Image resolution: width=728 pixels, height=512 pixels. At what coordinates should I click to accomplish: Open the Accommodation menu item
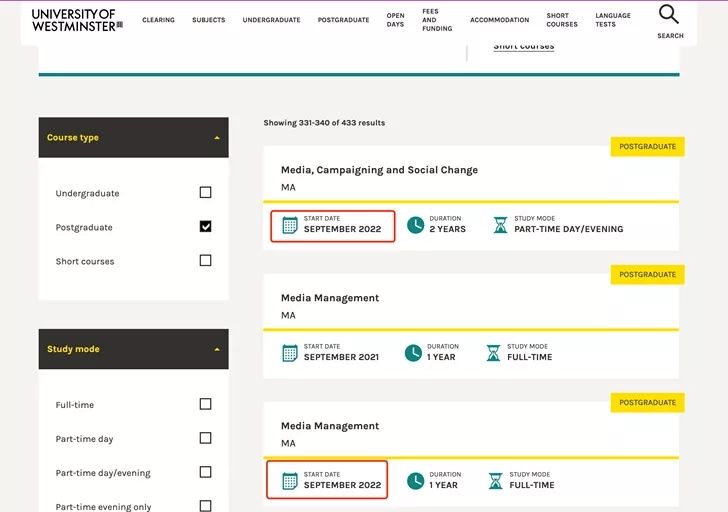499,20
